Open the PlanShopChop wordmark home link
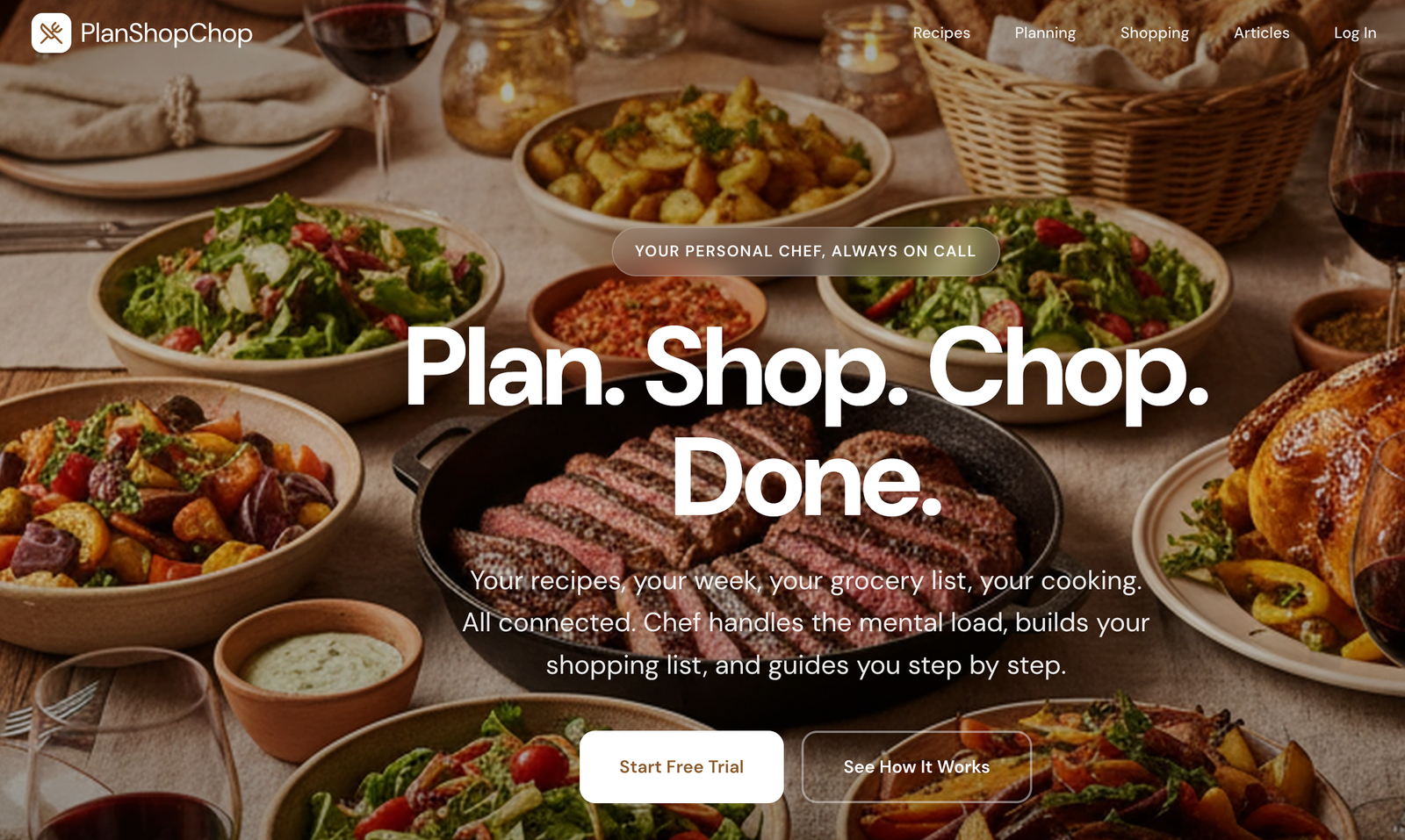1405x840 pixels. coord(166,33)
